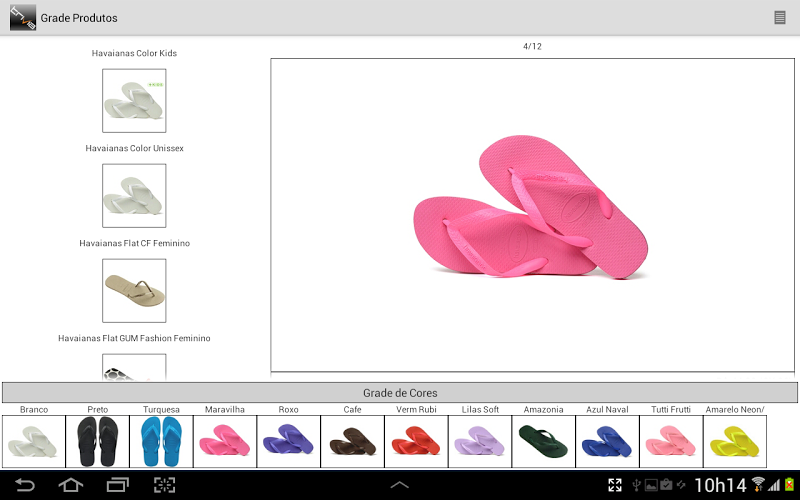This screenshot has height=500, width=800.
Task: Click the Havaianas Color Unissex label
Action: (134, 148)
